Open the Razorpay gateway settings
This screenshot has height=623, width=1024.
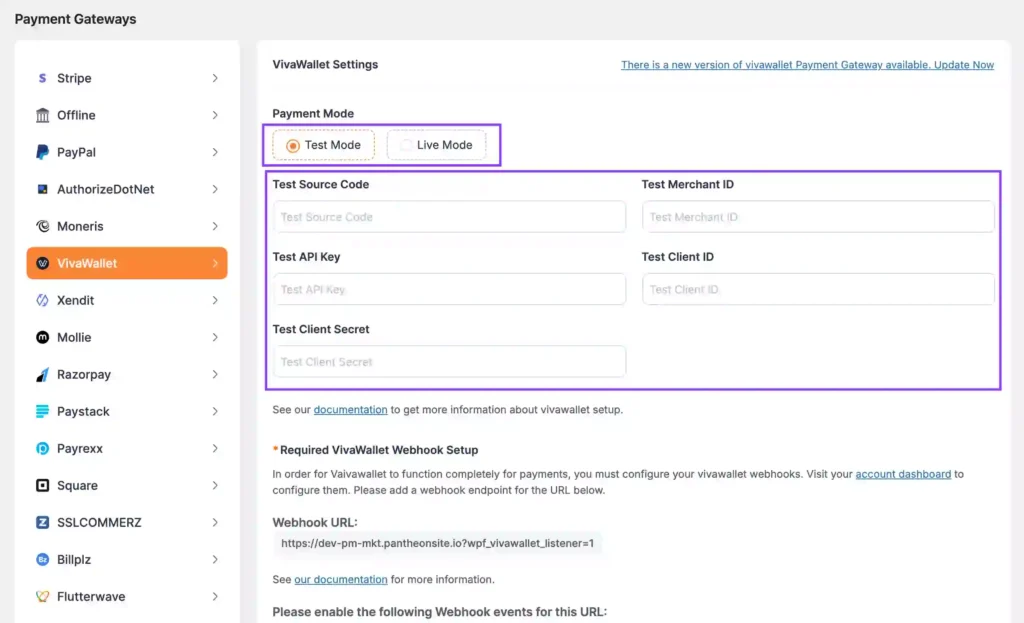(127, 375)
